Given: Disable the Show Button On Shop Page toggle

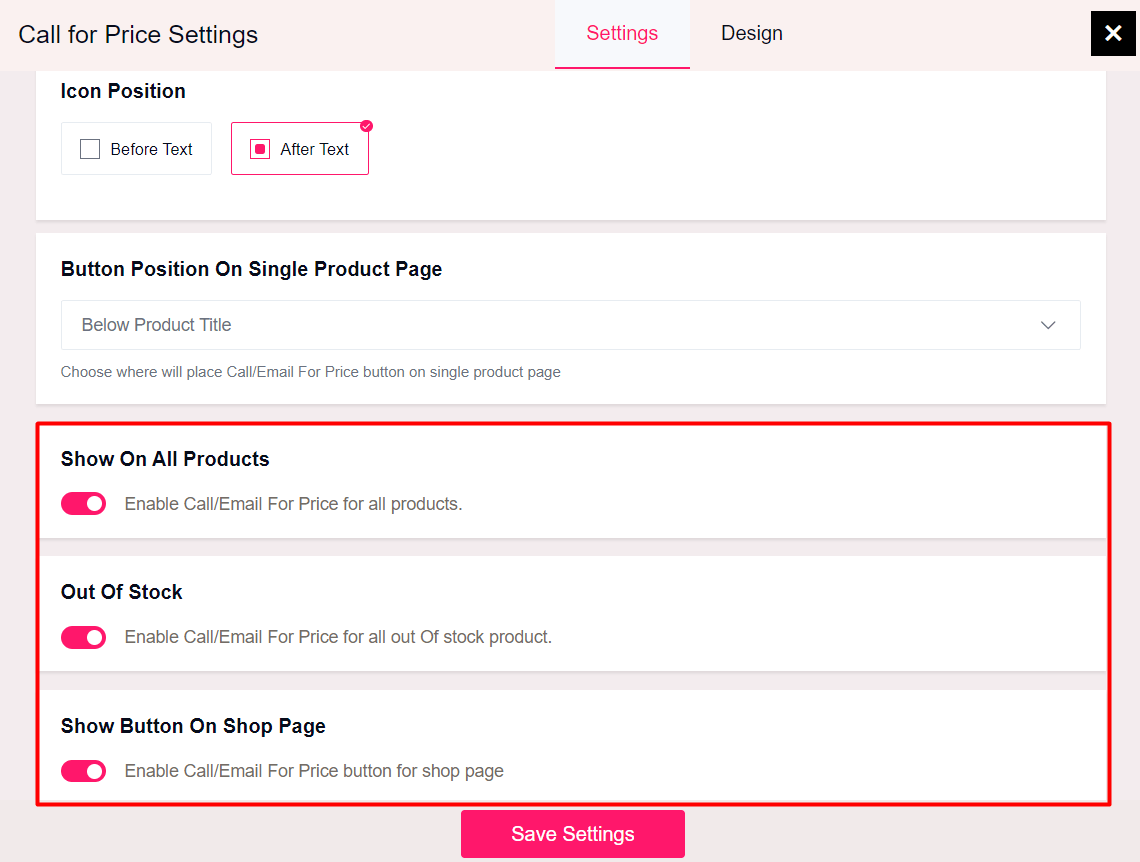Looking at the screenshot, I should (x=83, y=771).
